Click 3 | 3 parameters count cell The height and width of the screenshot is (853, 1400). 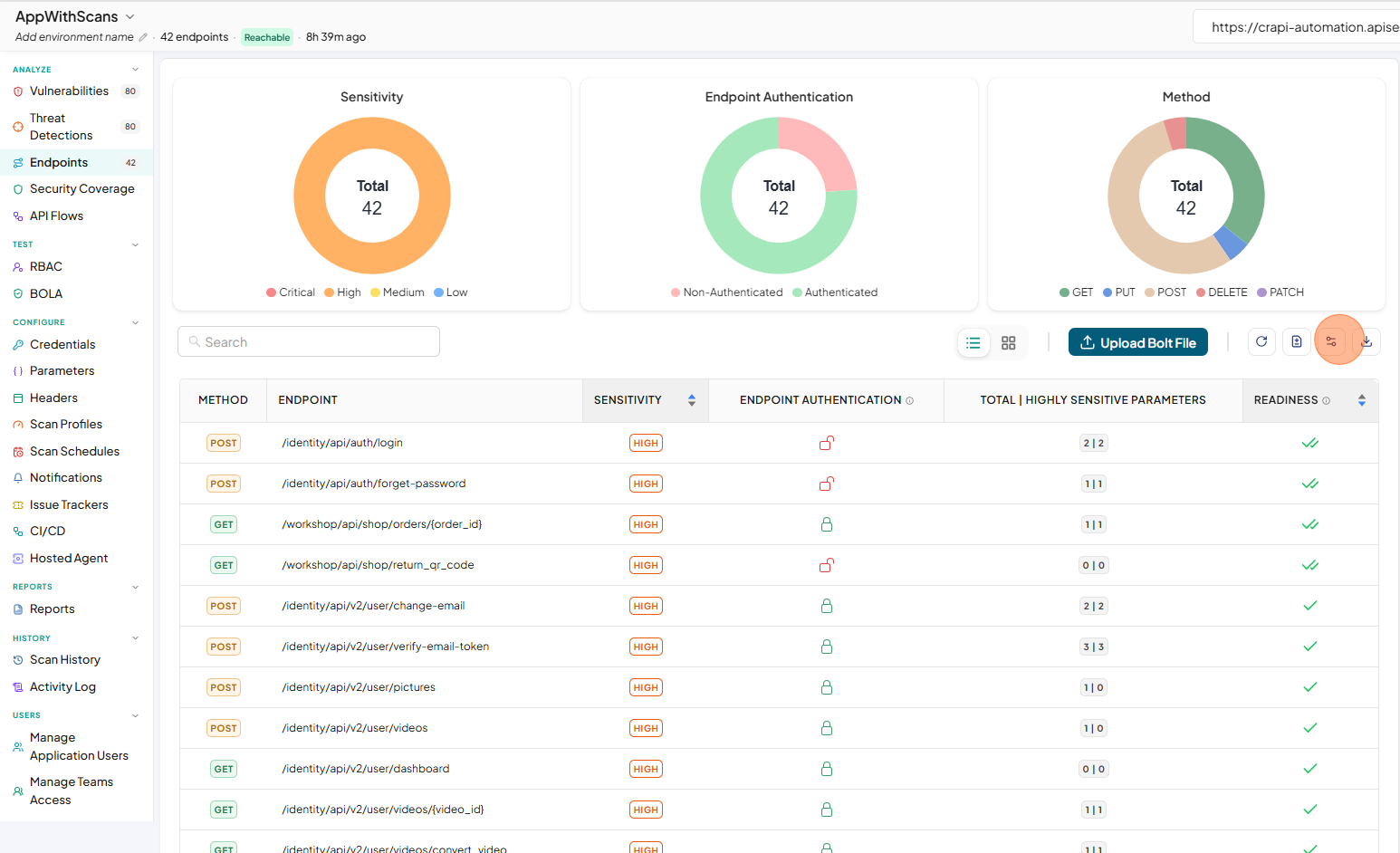coord(1093,647)
